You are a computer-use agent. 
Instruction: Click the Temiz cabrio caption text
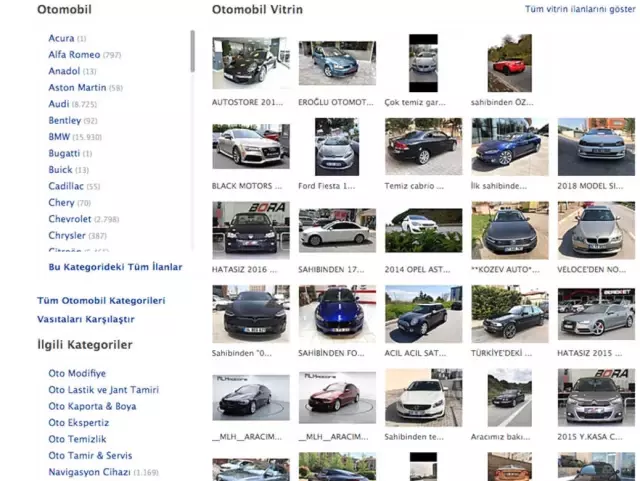click(414, 186)
